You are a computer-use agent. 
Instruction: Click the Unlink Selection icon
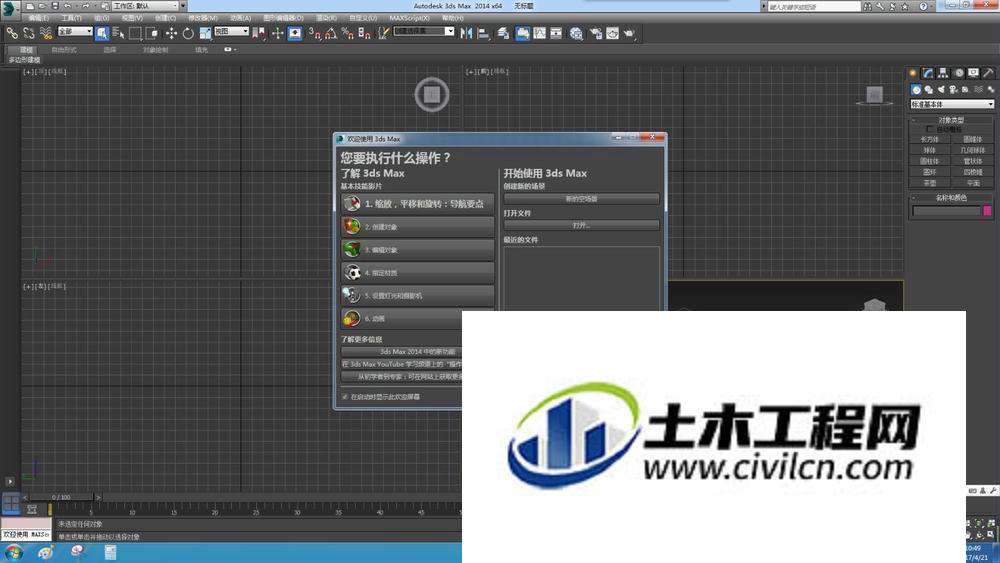[29, 33]
